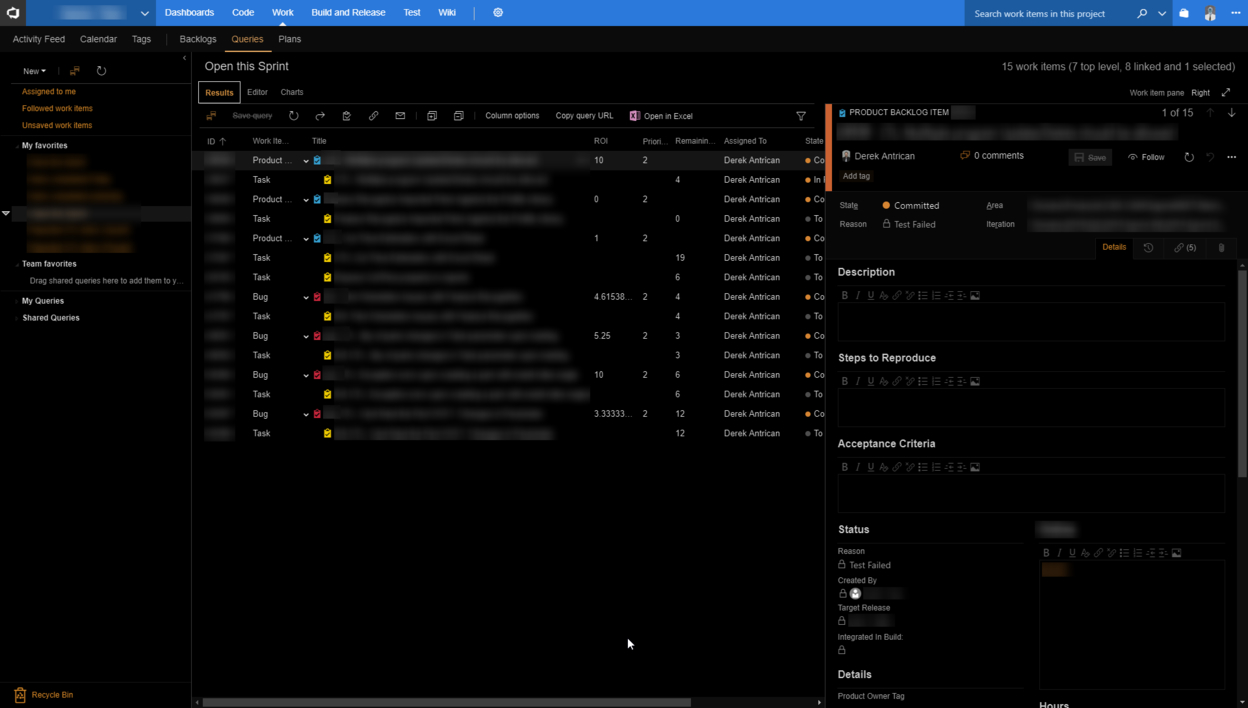Toggle bold formatting in the Description field

click(844, 295)
